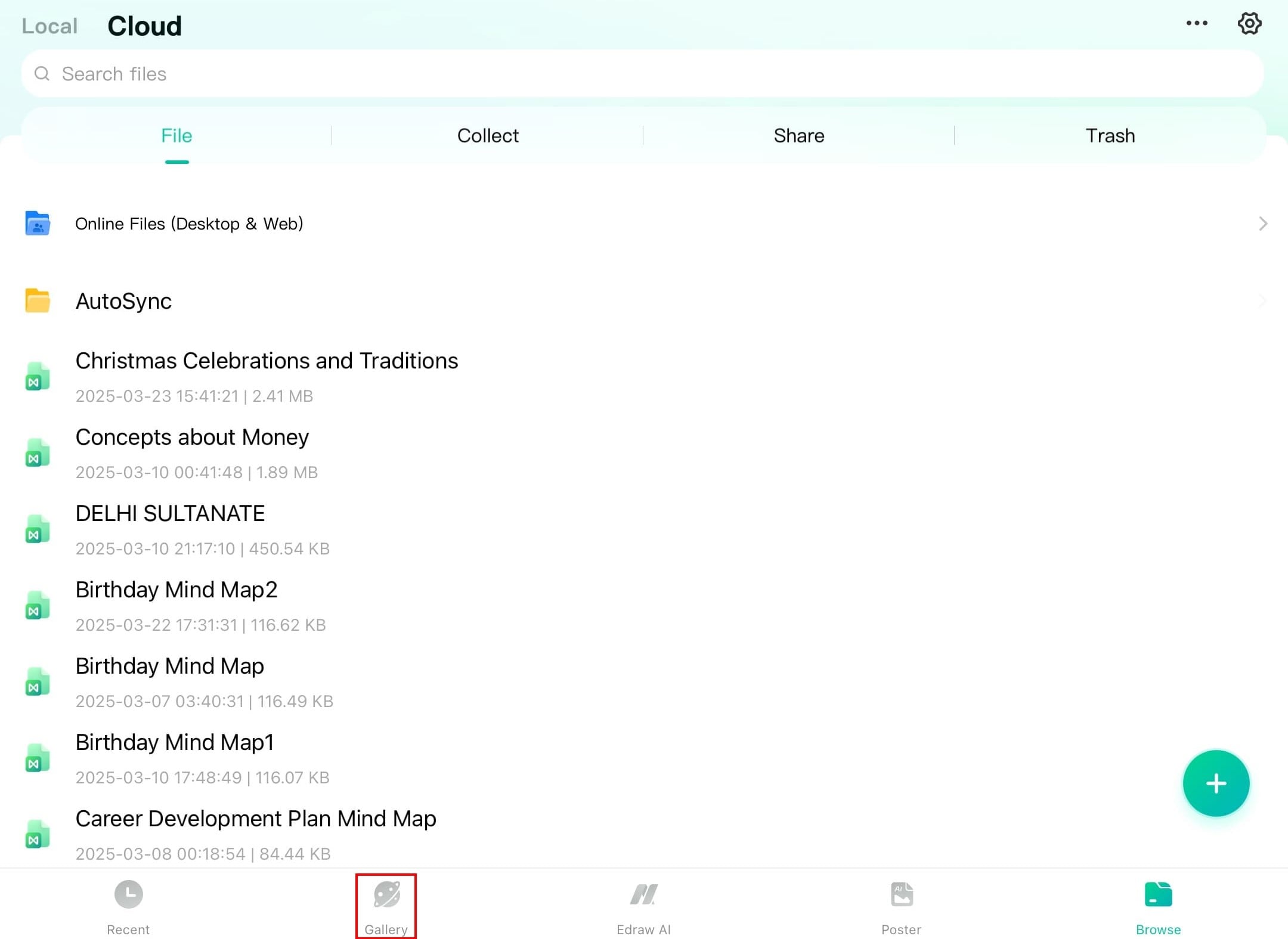Open Concepts about Money file
This screenshot has width=1288, height=939.
[192, 438]
